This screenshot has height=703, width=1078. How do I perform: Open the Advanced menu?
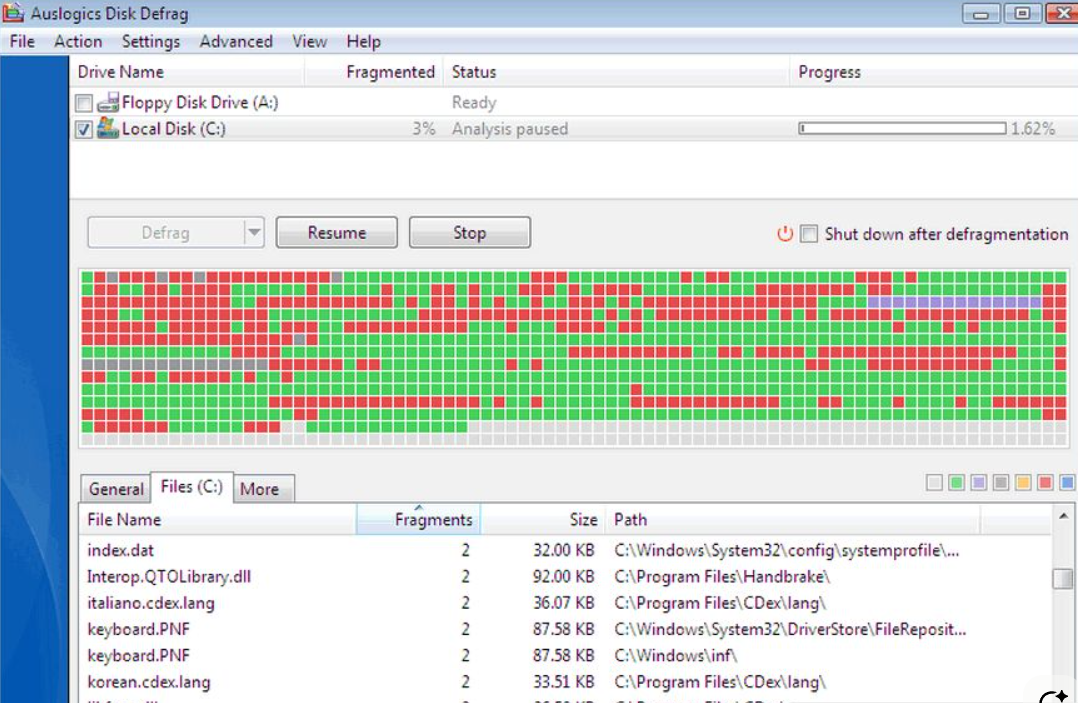point(236,41)
